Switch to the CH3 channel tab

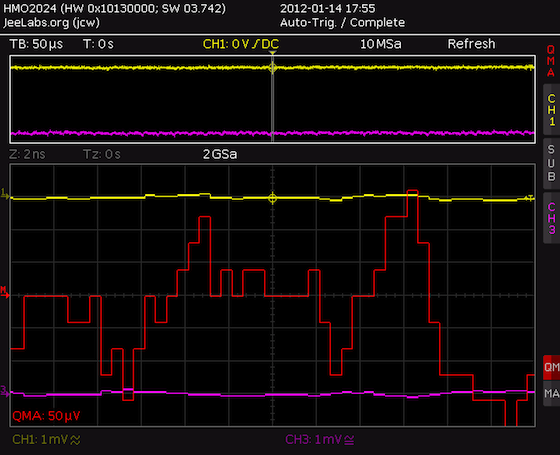[551, 218]
